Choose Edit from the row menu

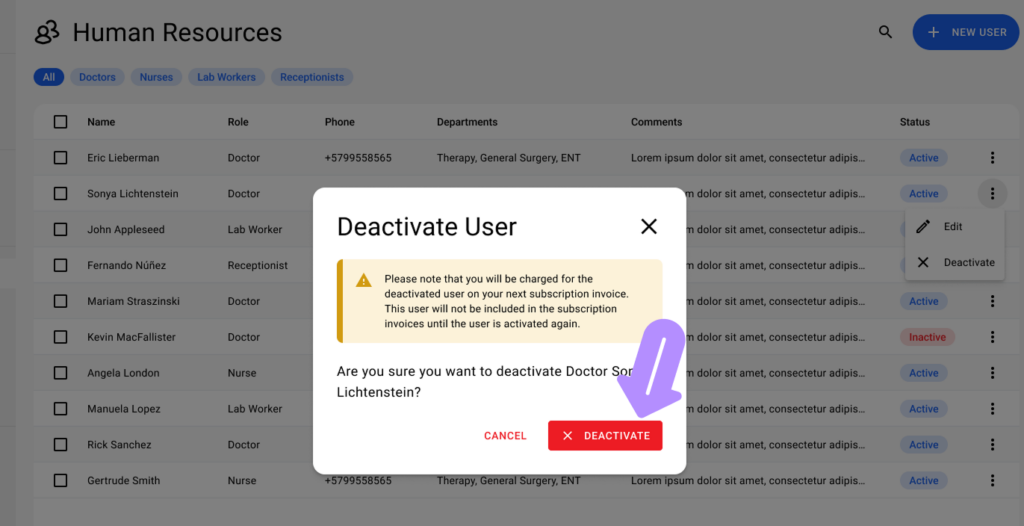pyautogui.click(x=954, y=227)
